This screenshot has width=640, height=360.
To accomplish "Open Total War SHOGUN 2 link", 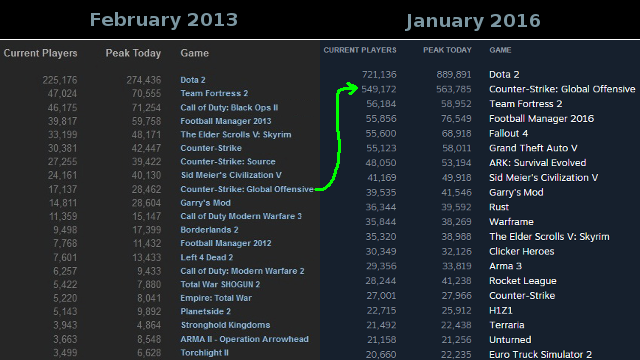I will tap(220, 284).
